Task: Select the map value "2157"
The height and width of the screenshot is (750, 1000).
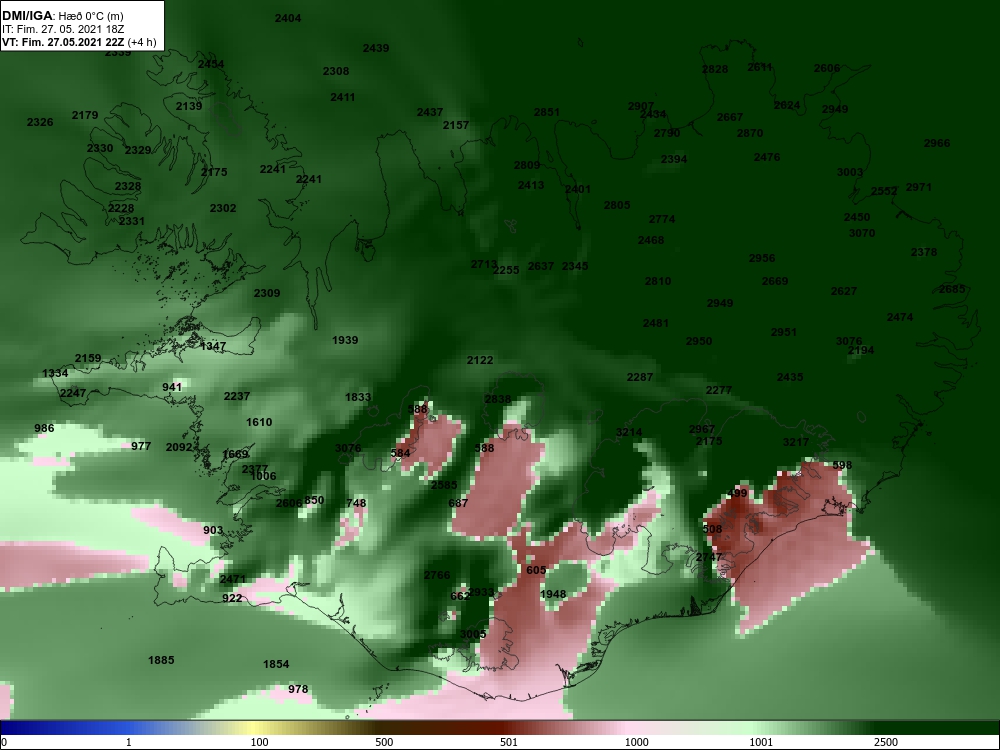Action: tap(455, 125)
